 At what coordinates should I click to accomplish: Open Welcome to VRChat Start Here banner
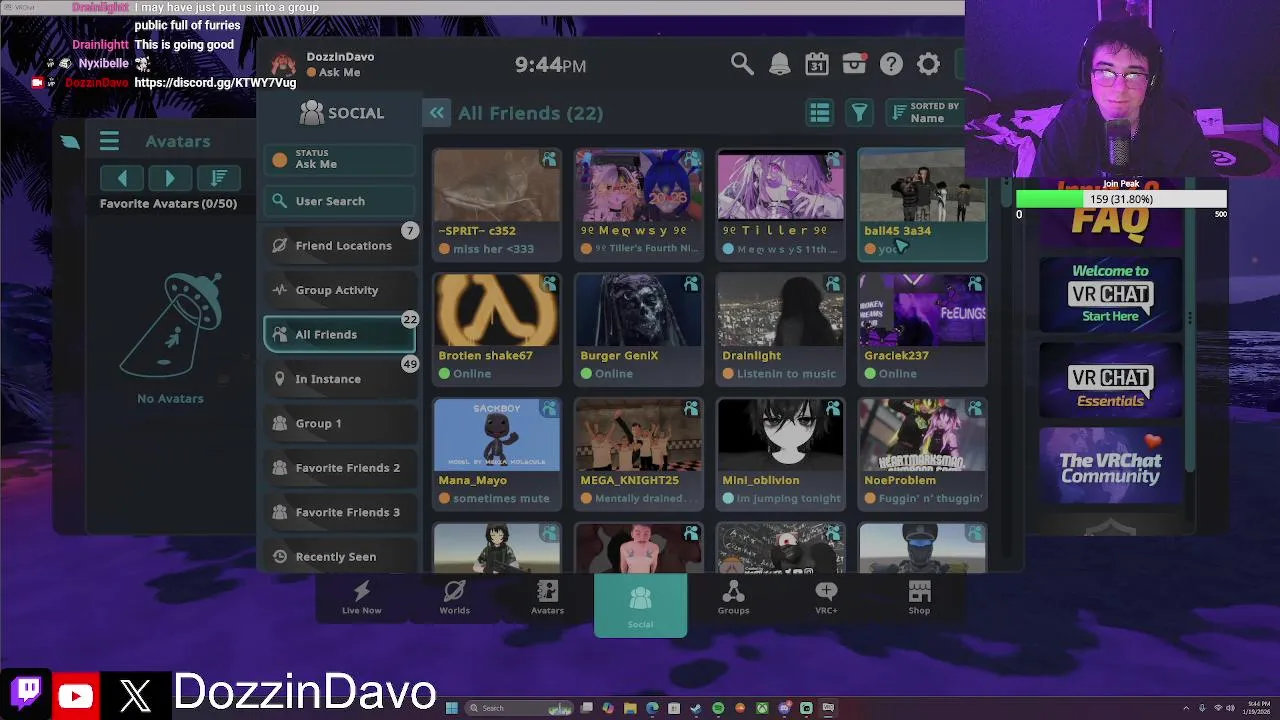(1110, 293)
